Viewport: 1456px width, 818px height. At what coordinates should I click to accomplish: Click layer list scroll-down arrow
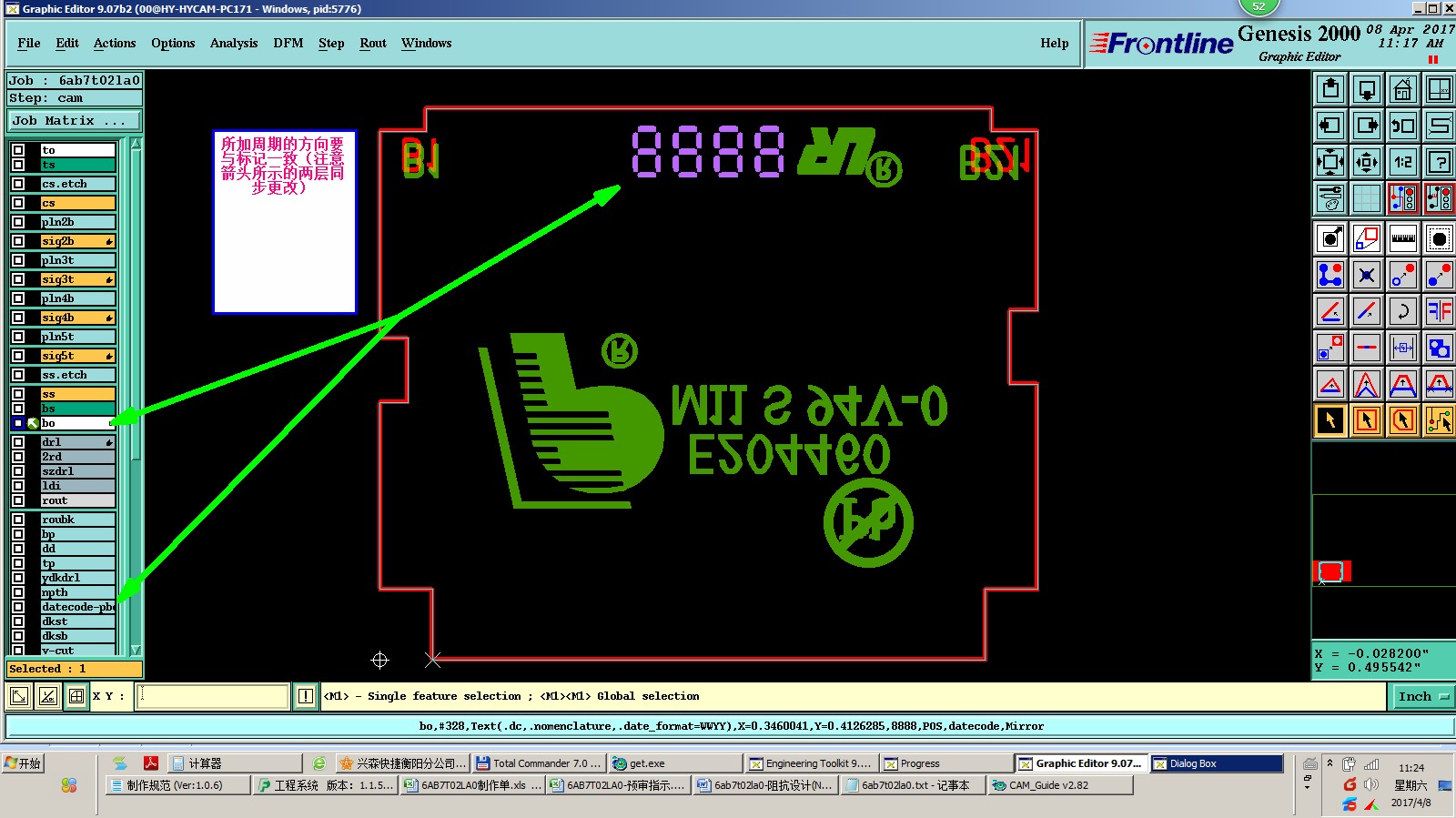click(x=136, y=650)
